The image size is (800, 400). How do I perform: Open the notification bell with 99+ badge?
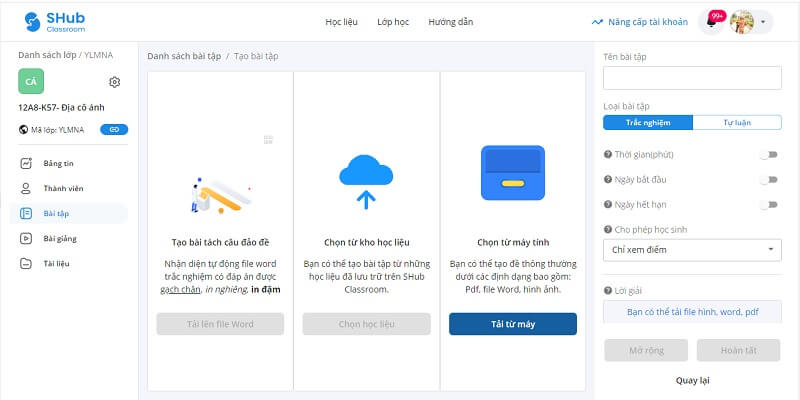point(711,22)
